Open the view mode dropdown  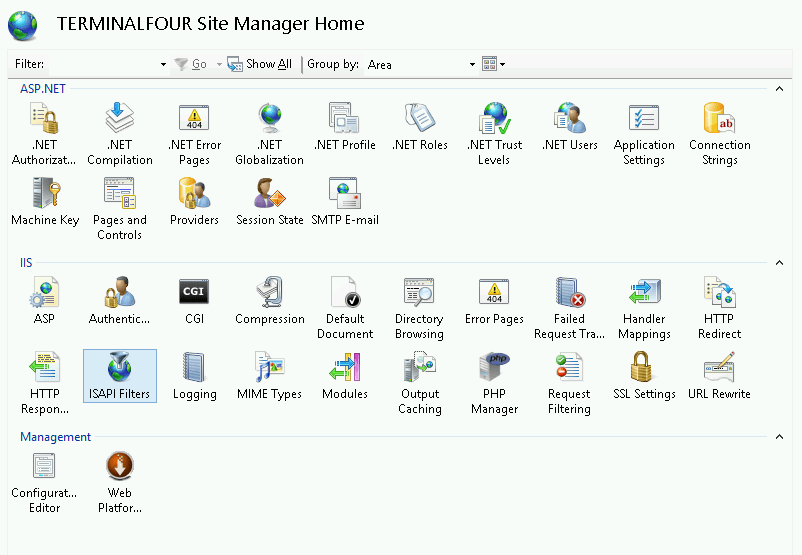pyautogui.click(x=494, y=64)
